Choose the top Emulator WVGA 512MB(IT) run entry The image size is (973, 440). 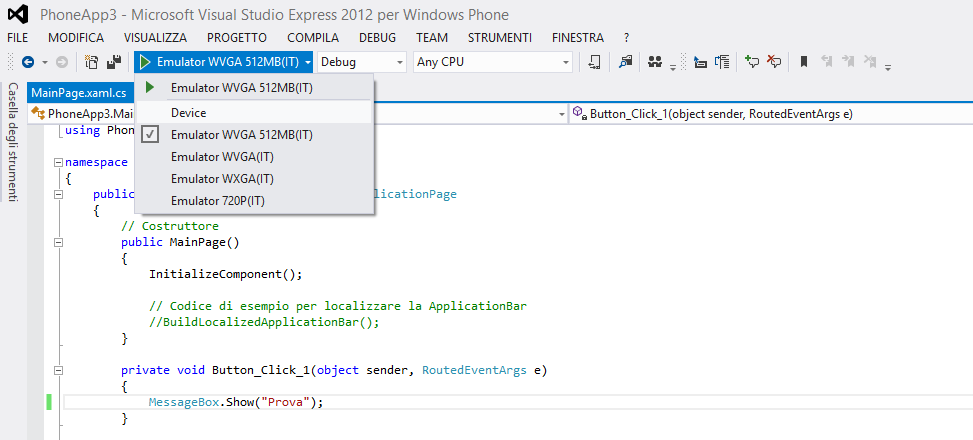254,88
